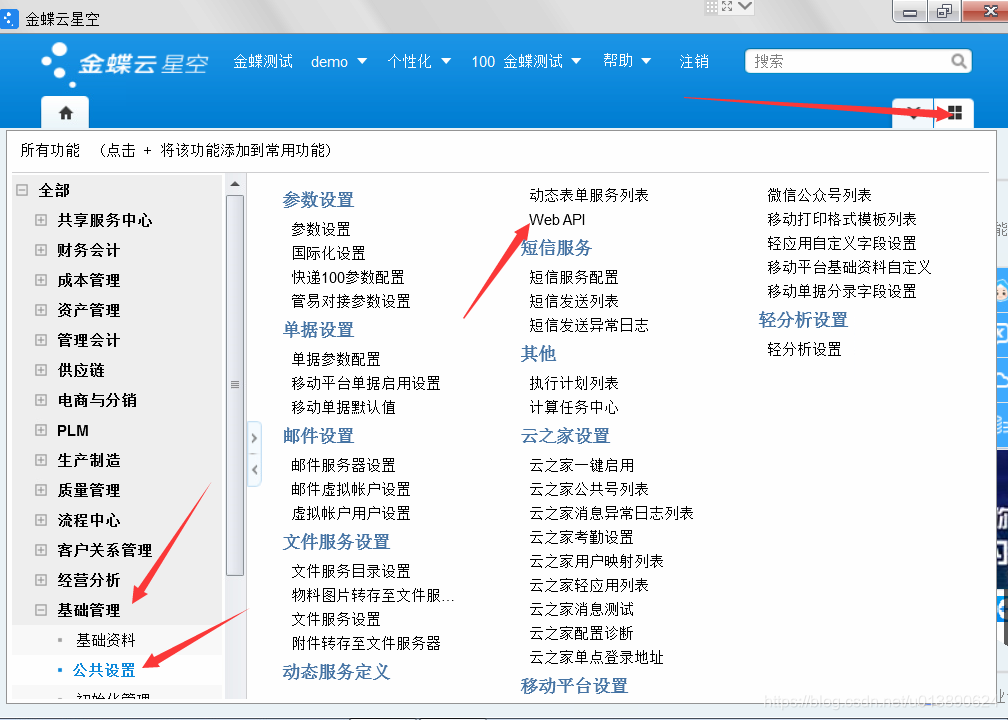
Task: Expand the 财务会计 node
Action: pos(41,250)
